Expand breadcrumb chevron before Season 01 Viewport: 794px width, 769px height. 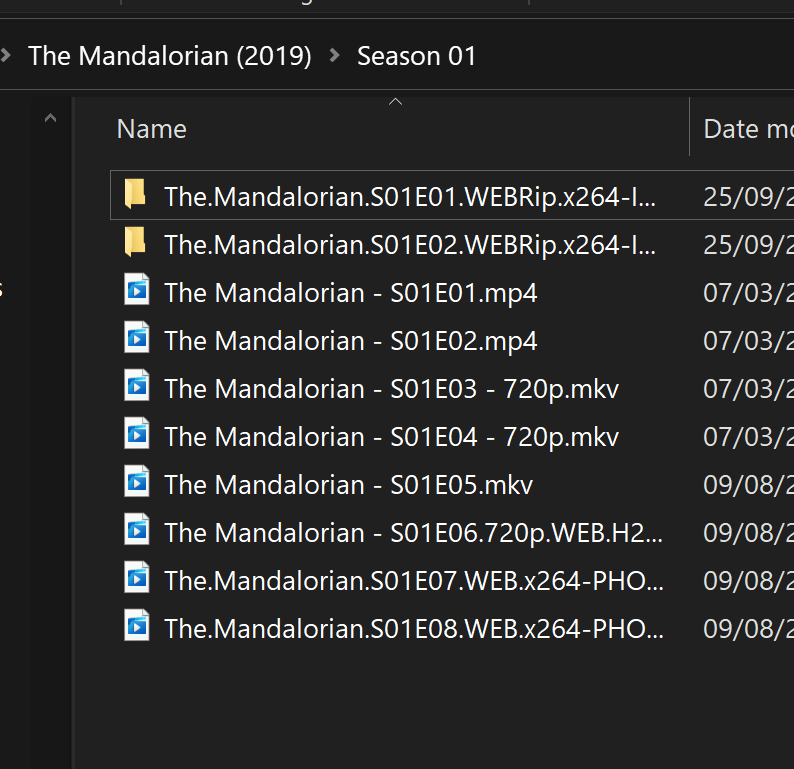(x=334, y=56)
